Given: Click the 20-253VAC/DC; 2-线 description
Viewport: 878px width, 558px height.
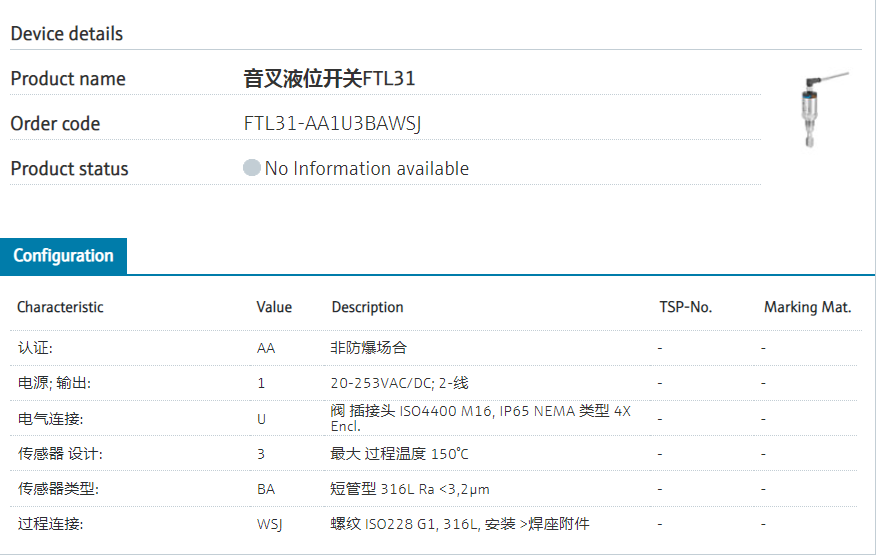Looking at the screenshot, I should pos(399,383).
